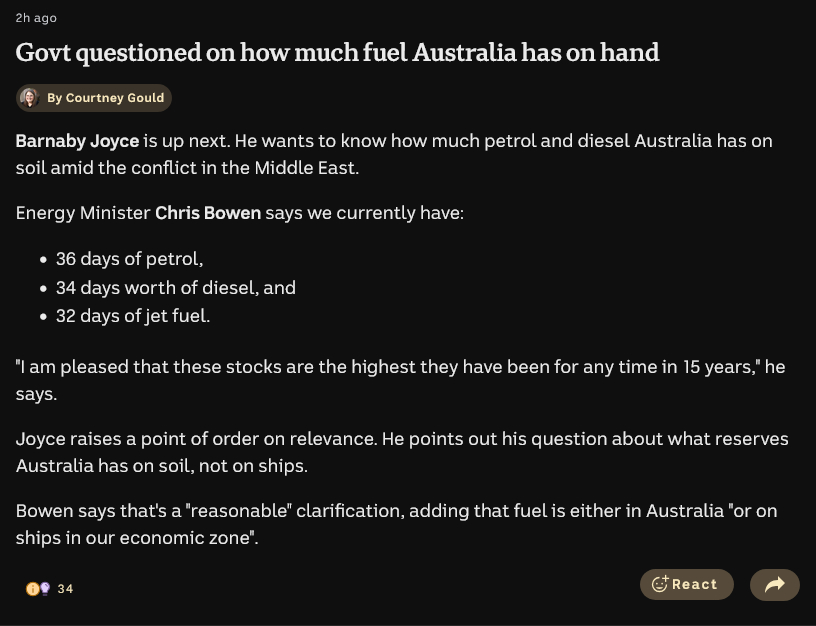
Task: Click the paragraph about Joyce's point of order
Action: [402, 439]
